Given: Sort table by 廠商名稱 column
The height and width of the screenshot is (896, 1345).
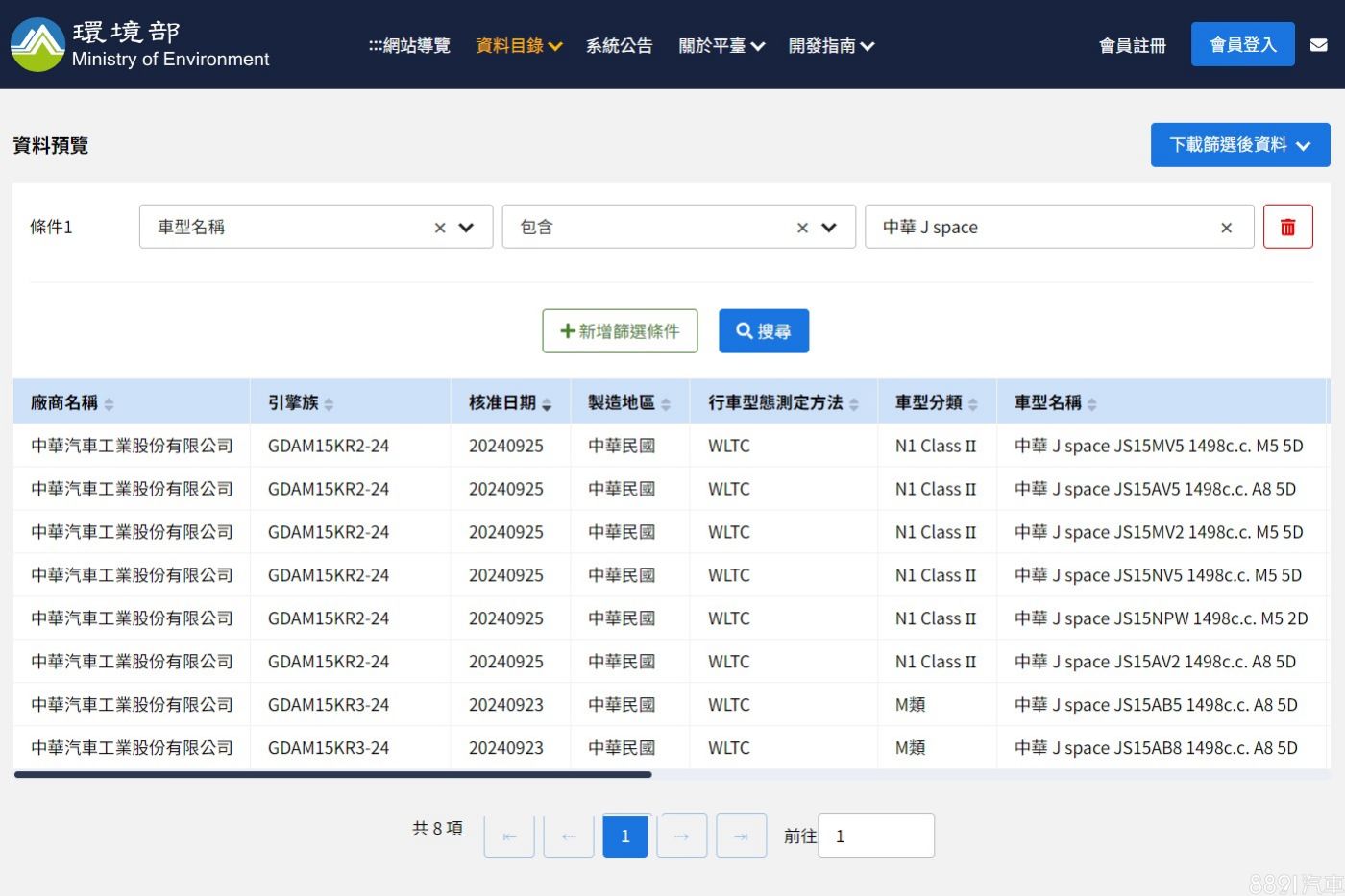Looking at the screenshot, I should click(109, 404).
